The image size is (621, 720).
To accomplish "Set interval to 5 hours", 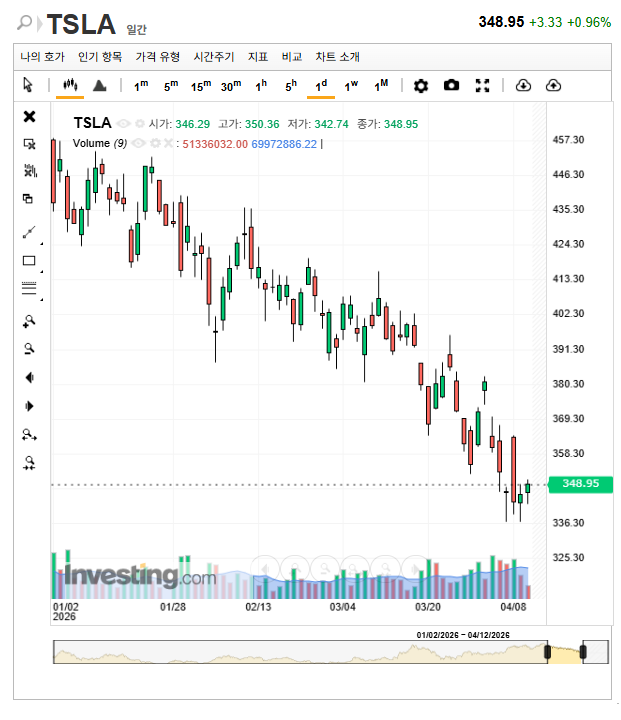I will pyautogui.click(x=291, y=85).
